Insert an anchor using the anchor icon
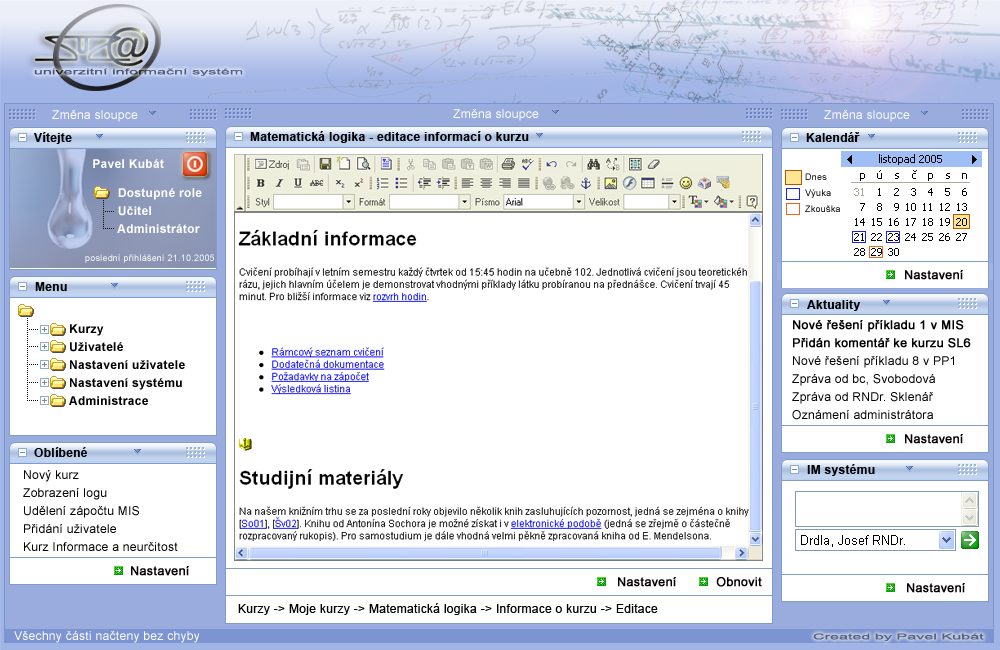The width and height of the screenshot is (1000, 650). pos(586,183)
